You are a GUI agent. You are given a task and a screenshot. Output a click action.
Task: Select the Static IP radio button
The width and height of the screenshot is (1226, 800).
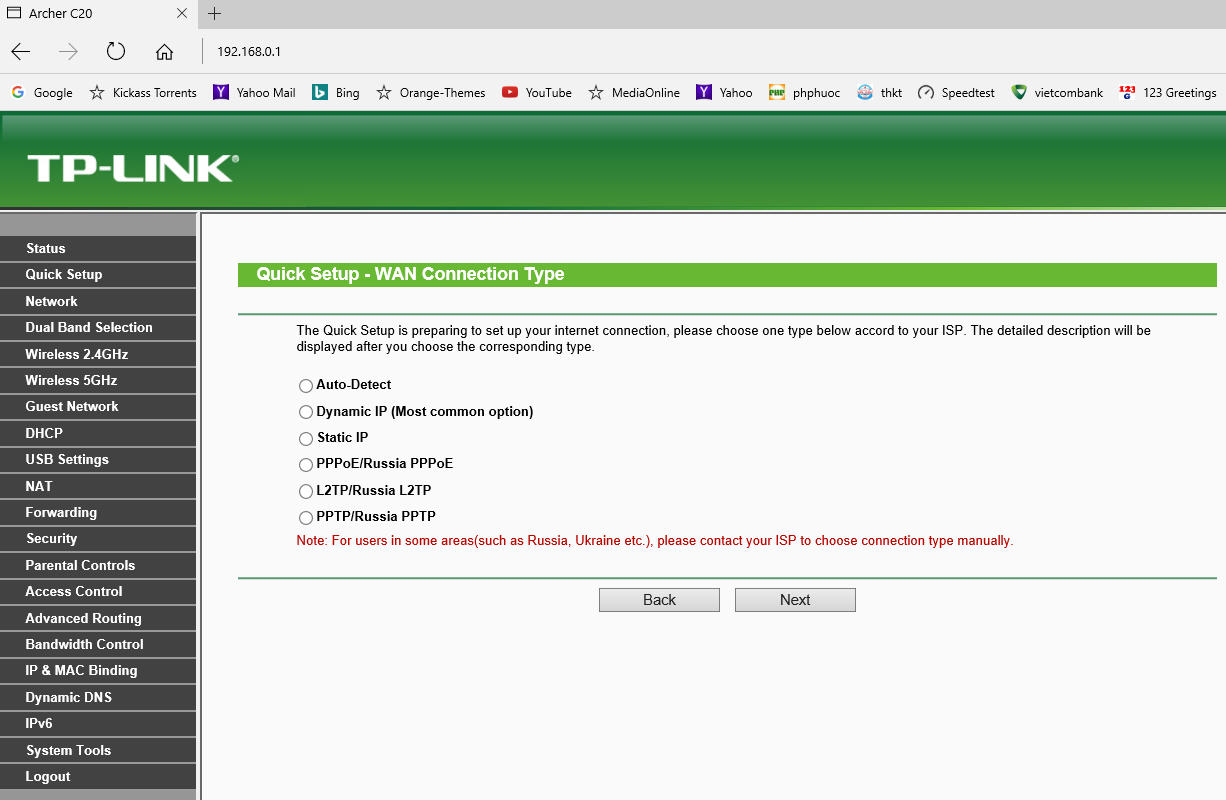coord(306,439)
